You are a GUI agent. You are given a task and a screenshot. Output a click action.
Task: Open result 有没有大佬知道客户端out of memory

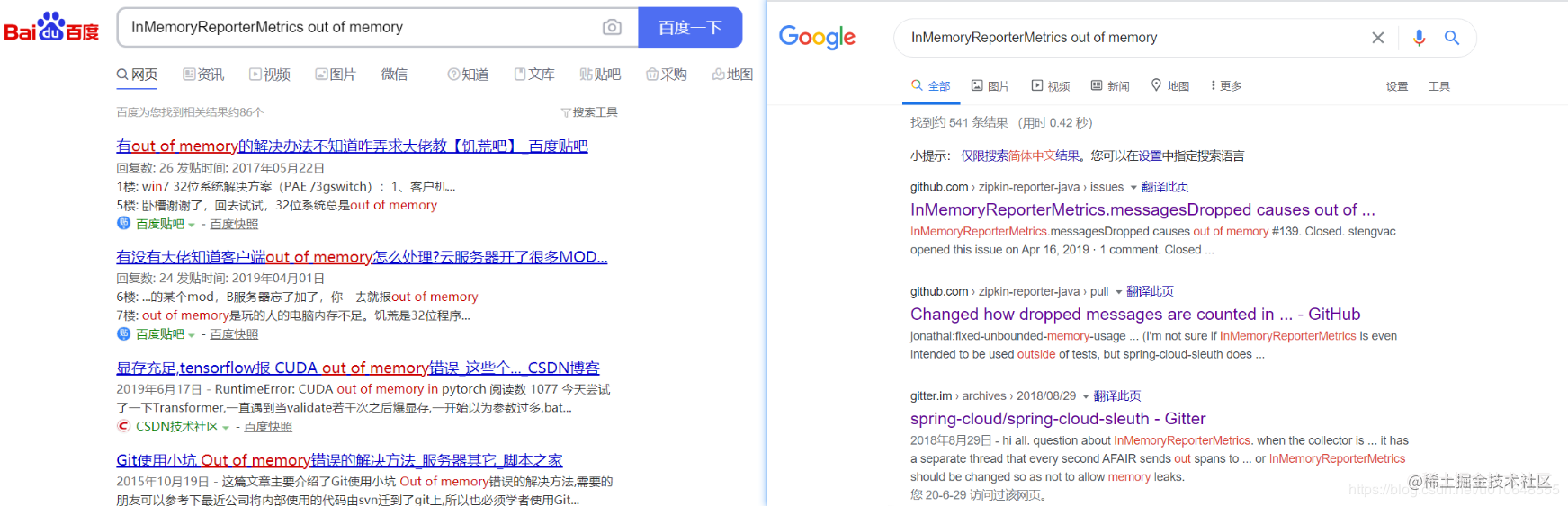362,257
